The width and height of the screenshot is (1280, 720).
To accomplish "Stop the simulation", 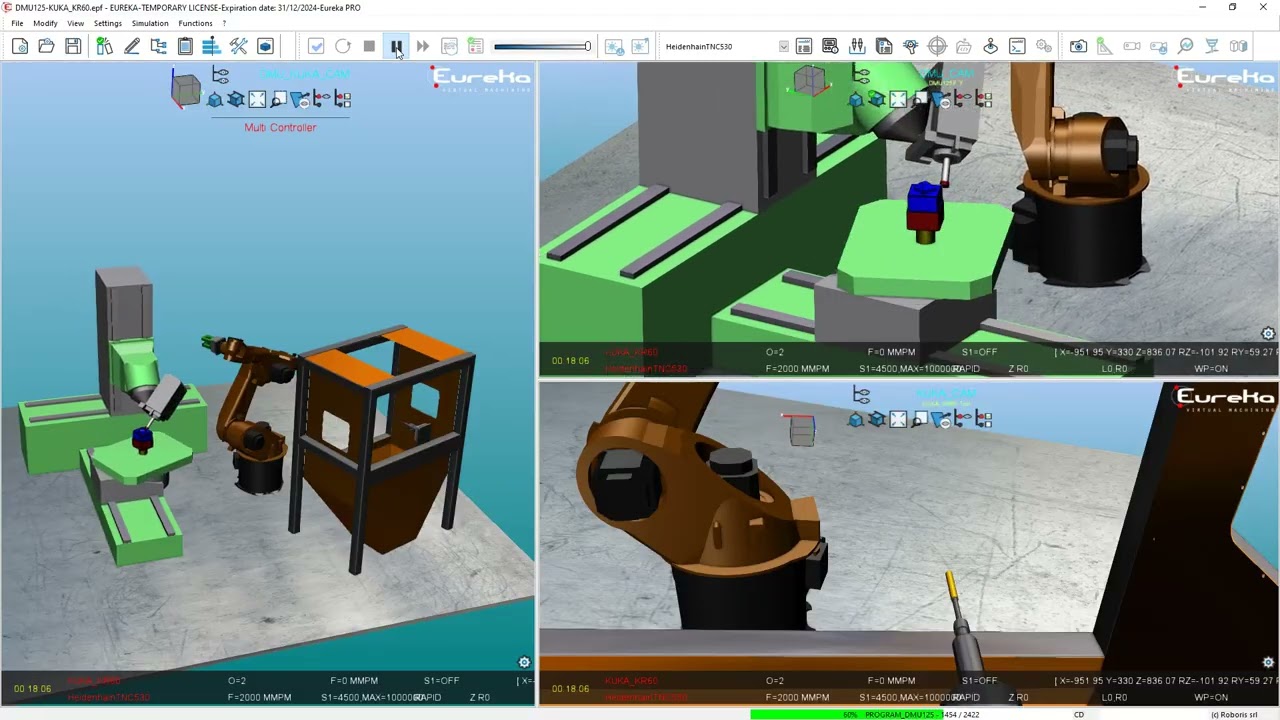I will tap(369, 46).
